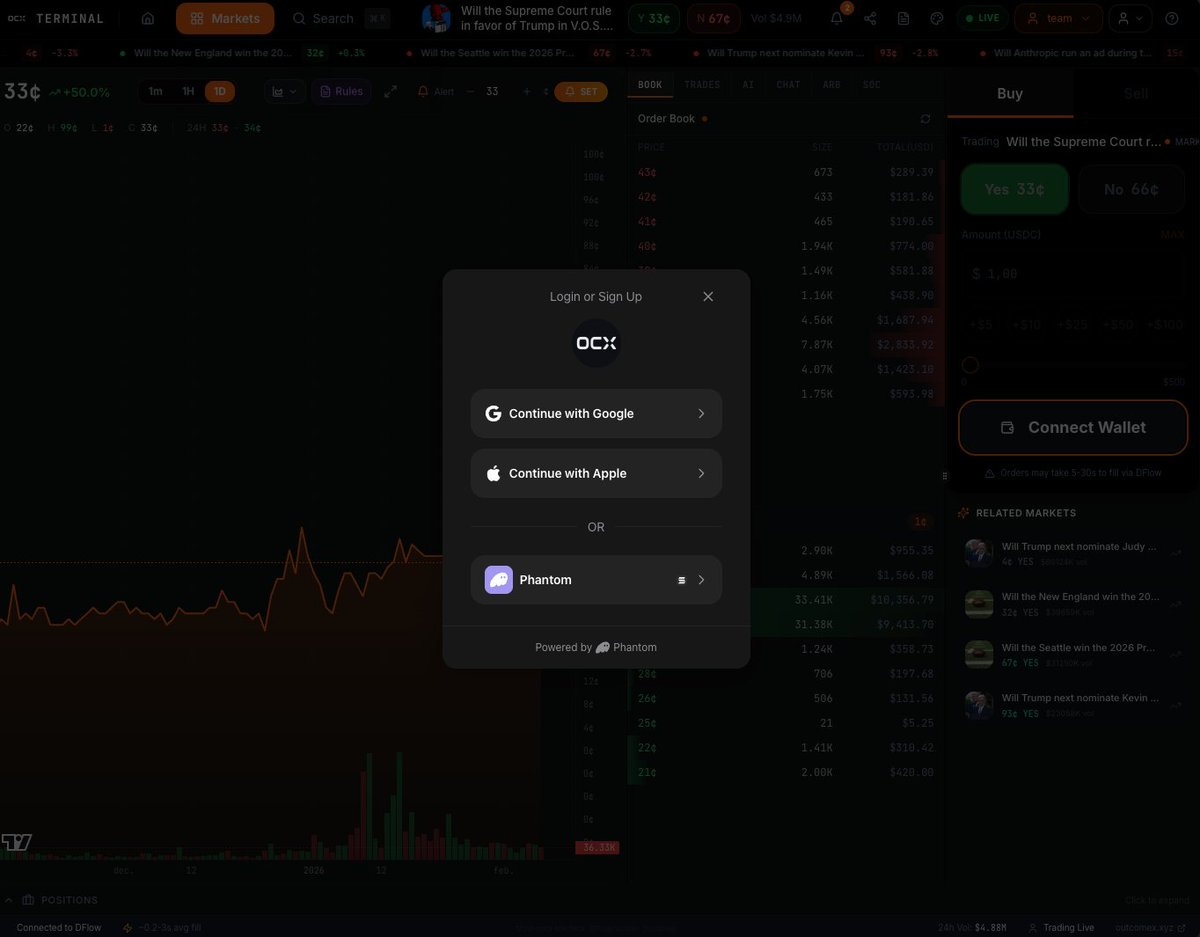Open related market Trump nominate Judy
Image resolution: width=1200 pixels, height=937 pixels.
tap(1073, 553)
